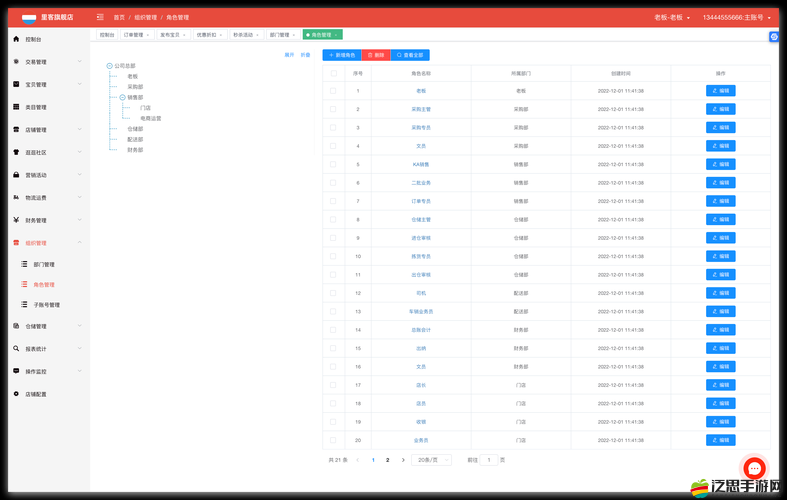Viewport: 787px width, 500px height.
Task: Open the 20条/页 page size dropdown
Action: click(x=430, y=460)
